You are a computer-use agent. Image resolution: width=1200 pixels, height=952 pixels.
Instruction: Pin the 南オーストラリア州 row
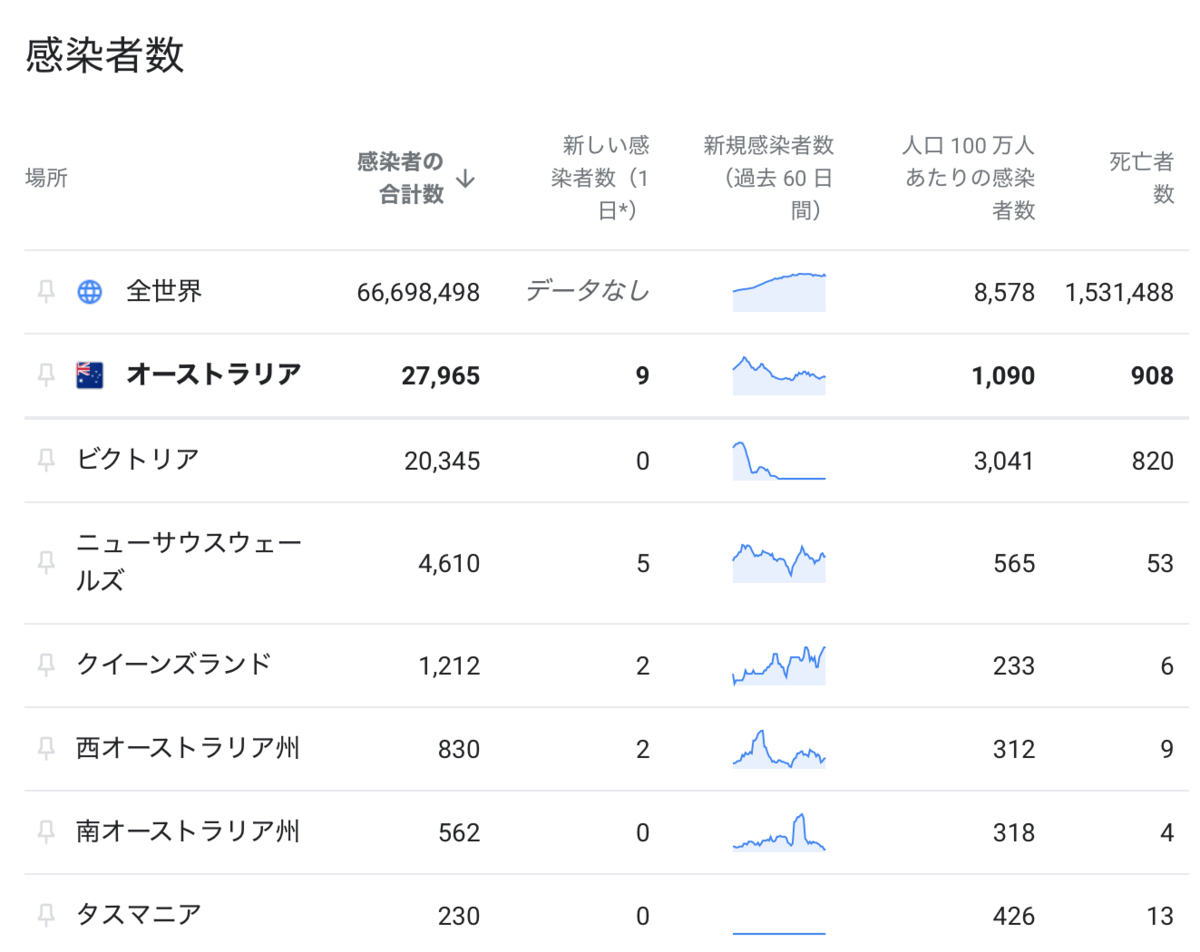(x=46, y=832)
